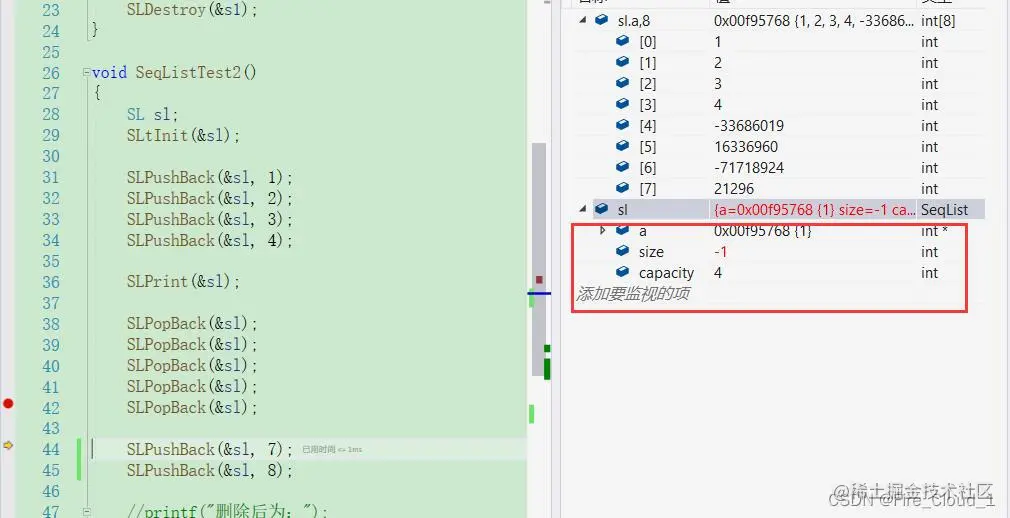Click the red sl value text {a=0x00f95768 {1} size=-1
The width and height of the screenshot is (1010, 518).
(x=814, y=209)
